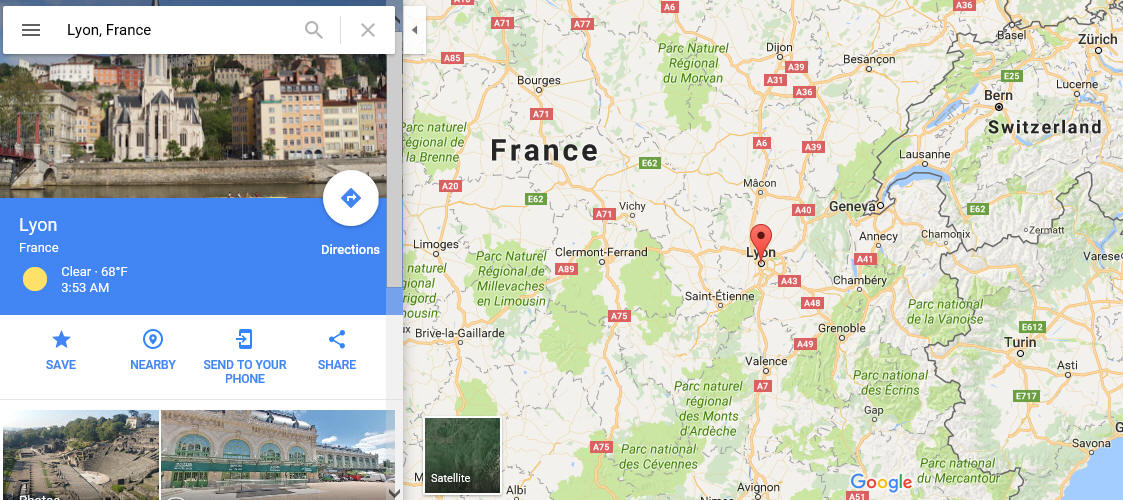The width and height of the screenshot is (1123, 500).
Task: Click the search magnifier icon
Action: pyautogui.click(x=314, y=30)
